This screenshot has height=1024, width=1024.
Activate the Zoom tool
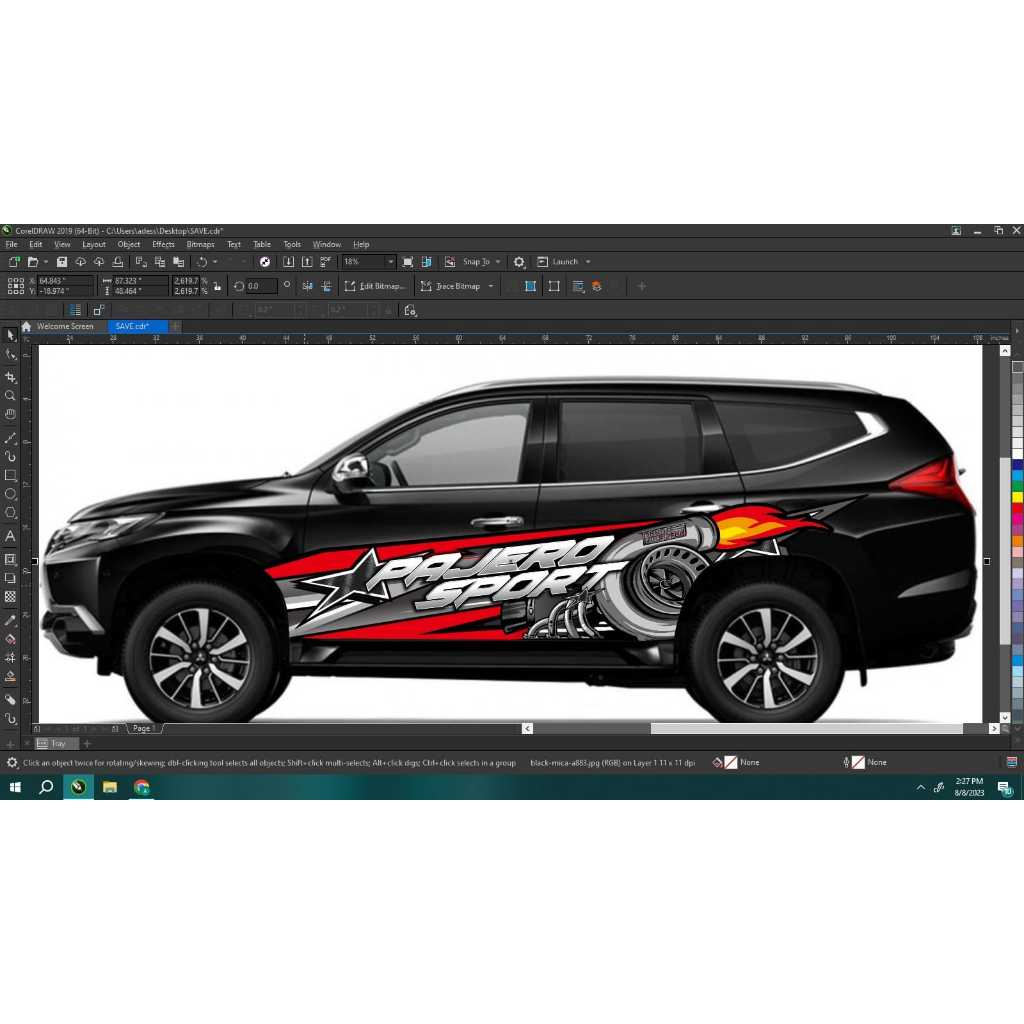[x=12, y=391]
